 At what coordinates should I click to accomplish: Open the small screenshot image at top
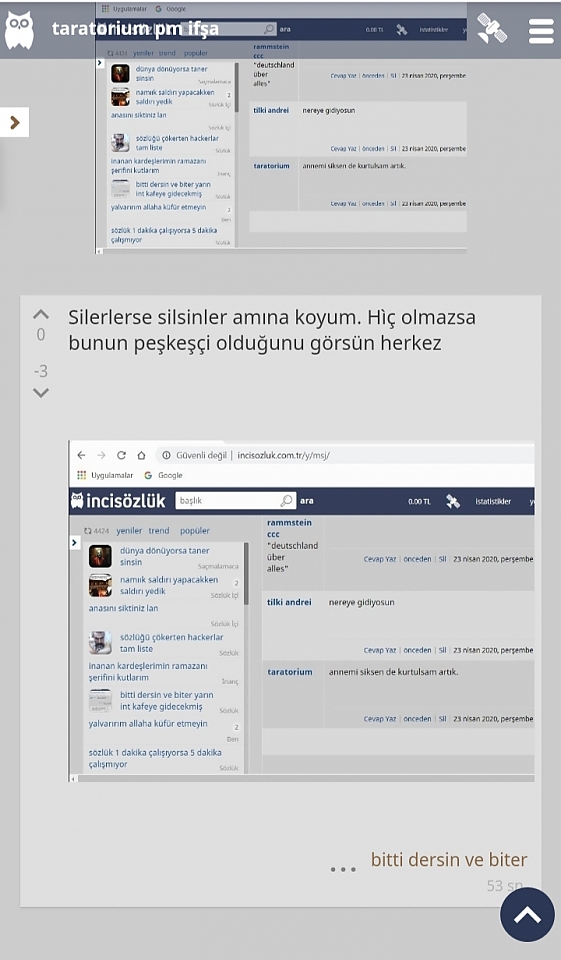281,129
